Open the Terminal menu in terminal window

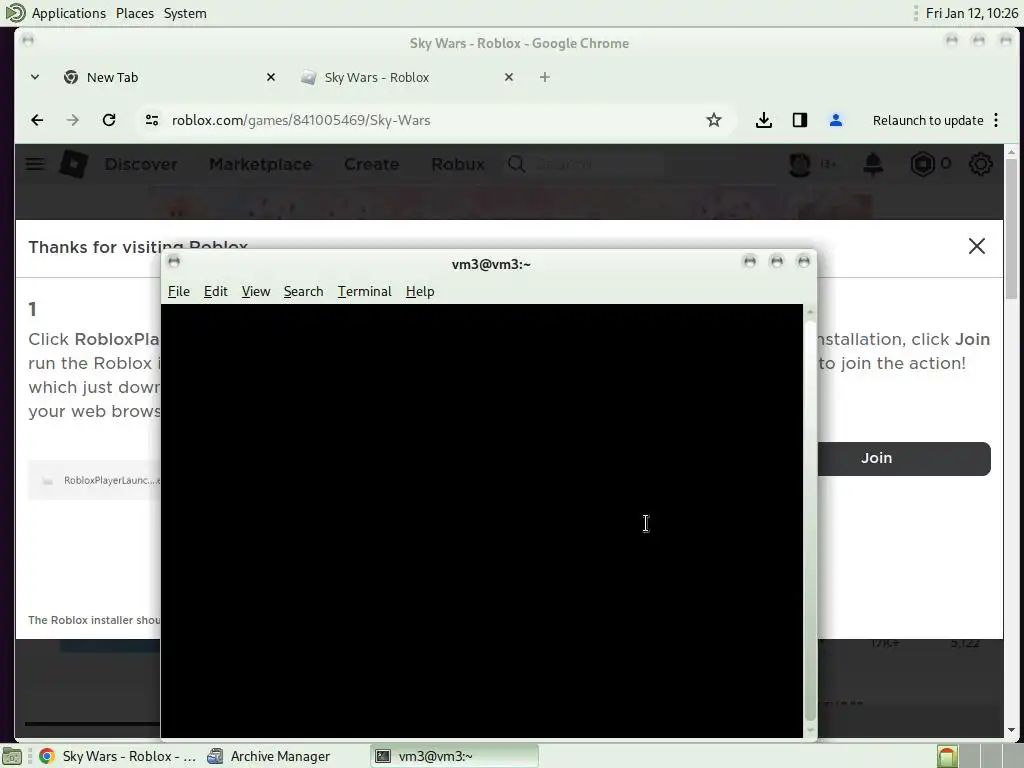[x=364, y=291]
